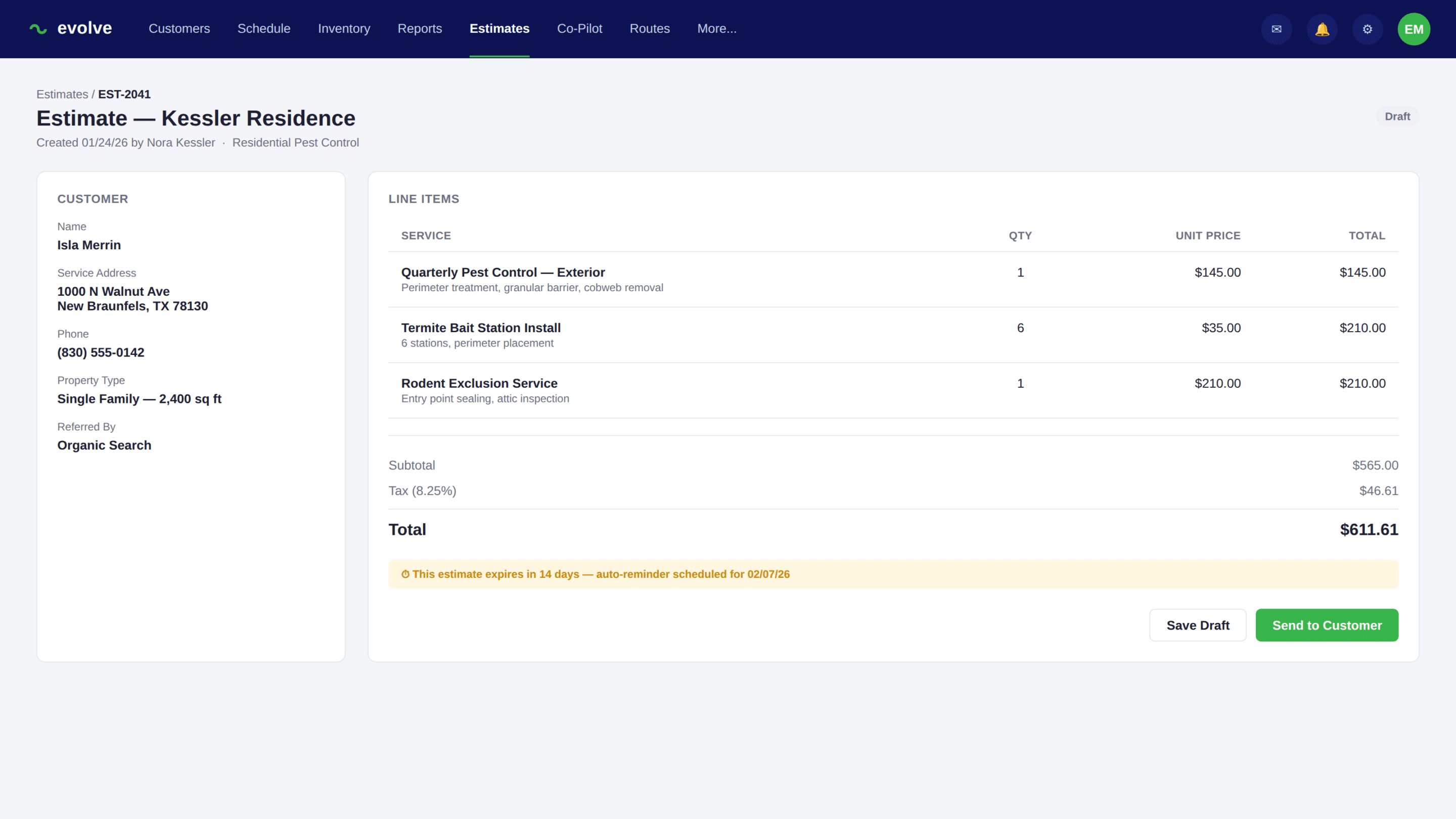Open Reports from navigation bar
Image resolution: width=1456 pixels, height=819 pixels.
coord(420,28)
